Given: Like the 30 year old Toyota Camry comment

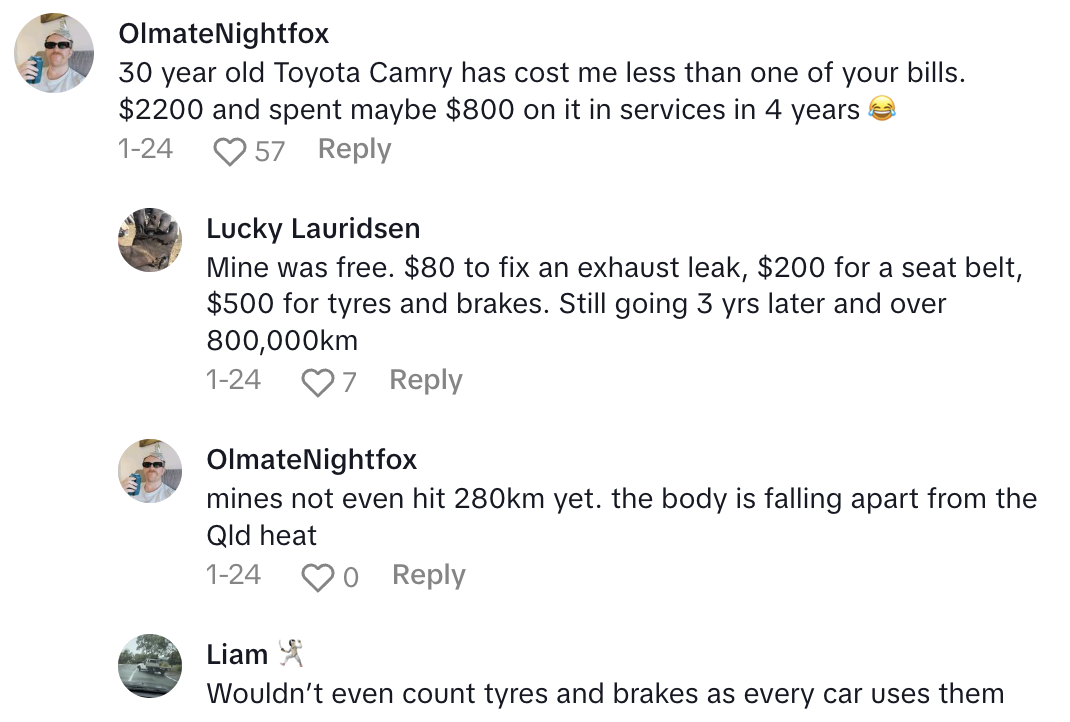Looking at the screenshot, I should click(x=230, y=151).
